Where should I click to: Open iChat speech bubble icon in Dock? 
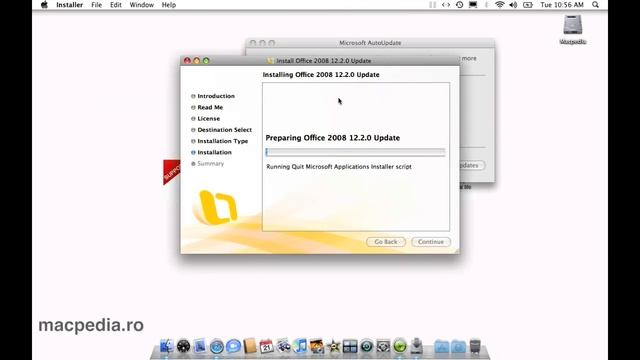click(233, 346)
